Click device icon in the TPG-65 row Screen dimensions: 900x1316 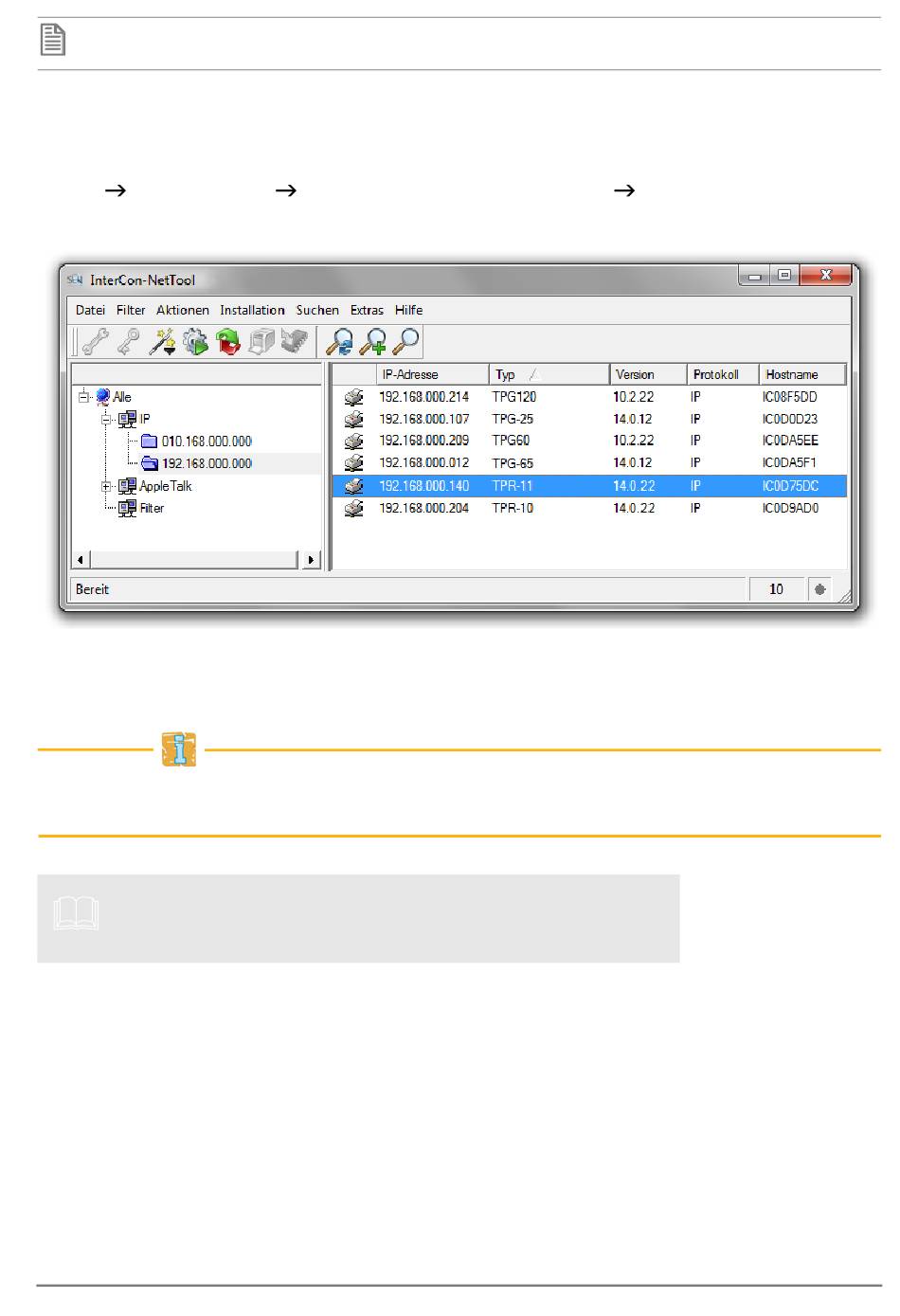click(x=353, y=463)
